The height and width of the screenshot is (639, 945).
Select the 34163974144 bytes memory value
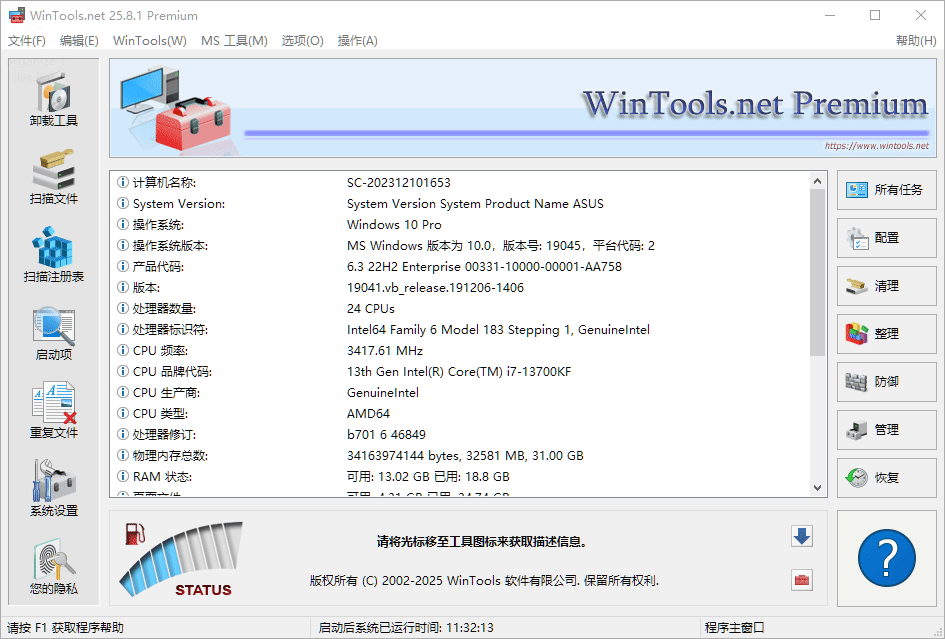(465, 456)
